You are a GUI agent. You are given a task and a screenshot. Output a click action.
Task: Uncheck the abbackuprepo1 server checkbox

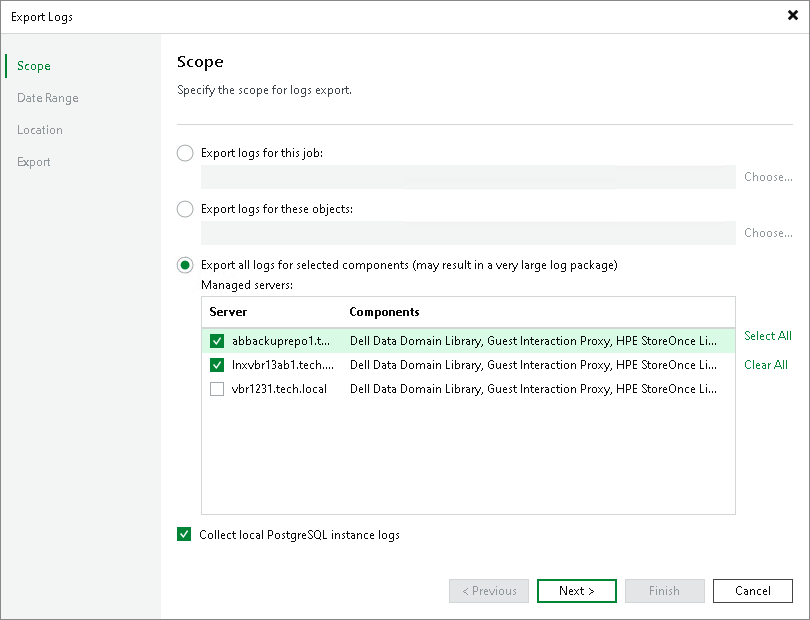tap(217, 341)
